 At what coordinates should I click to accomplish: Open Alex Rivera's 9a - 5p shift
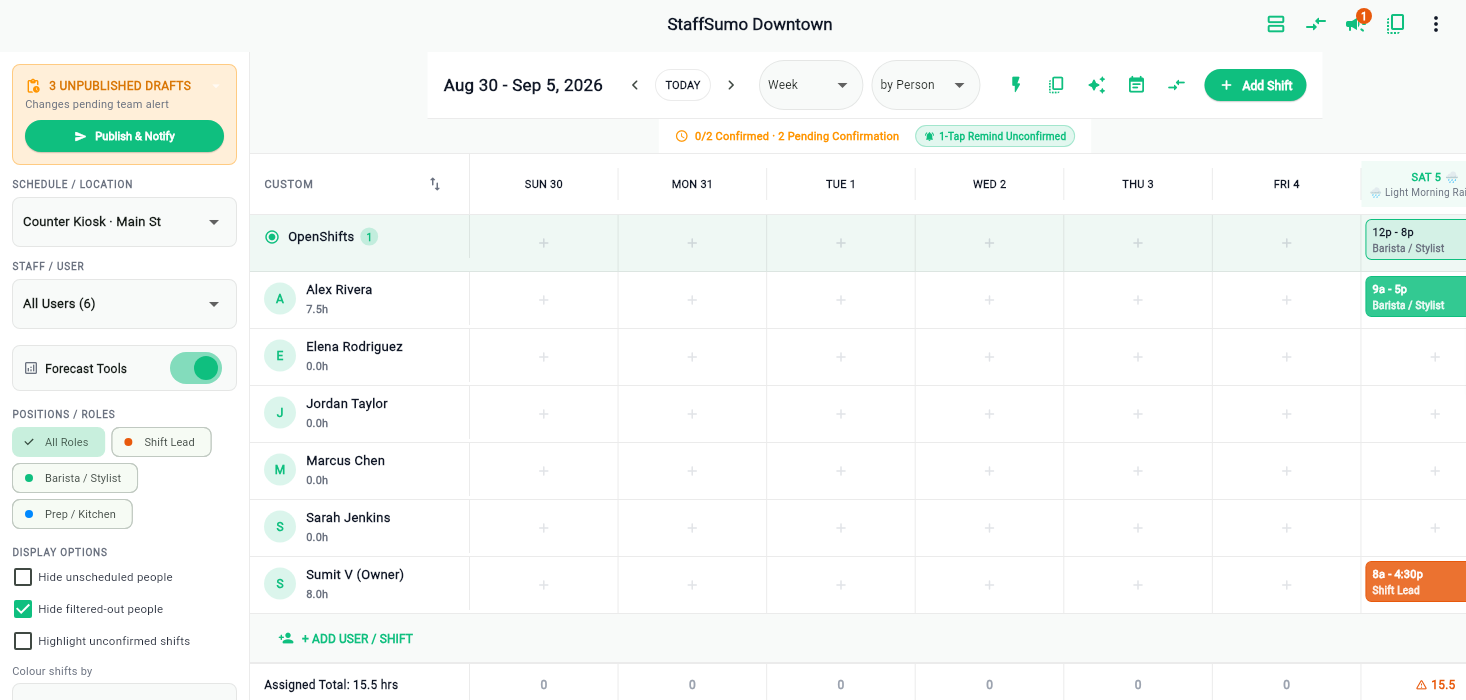pyautogui.click(x=1415, y=297)
